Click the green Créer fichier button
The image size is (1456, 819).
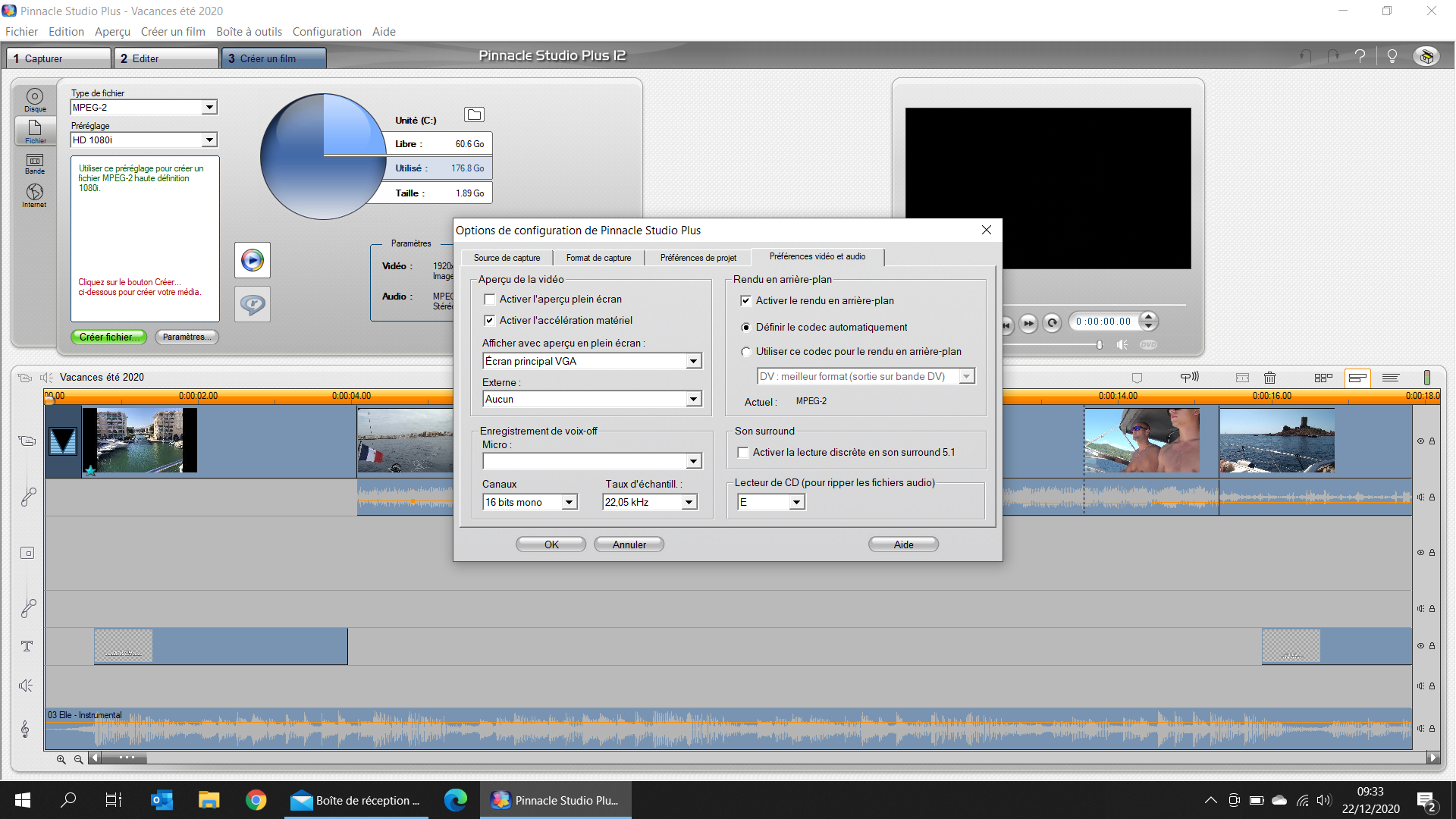[x=108, y=337]
